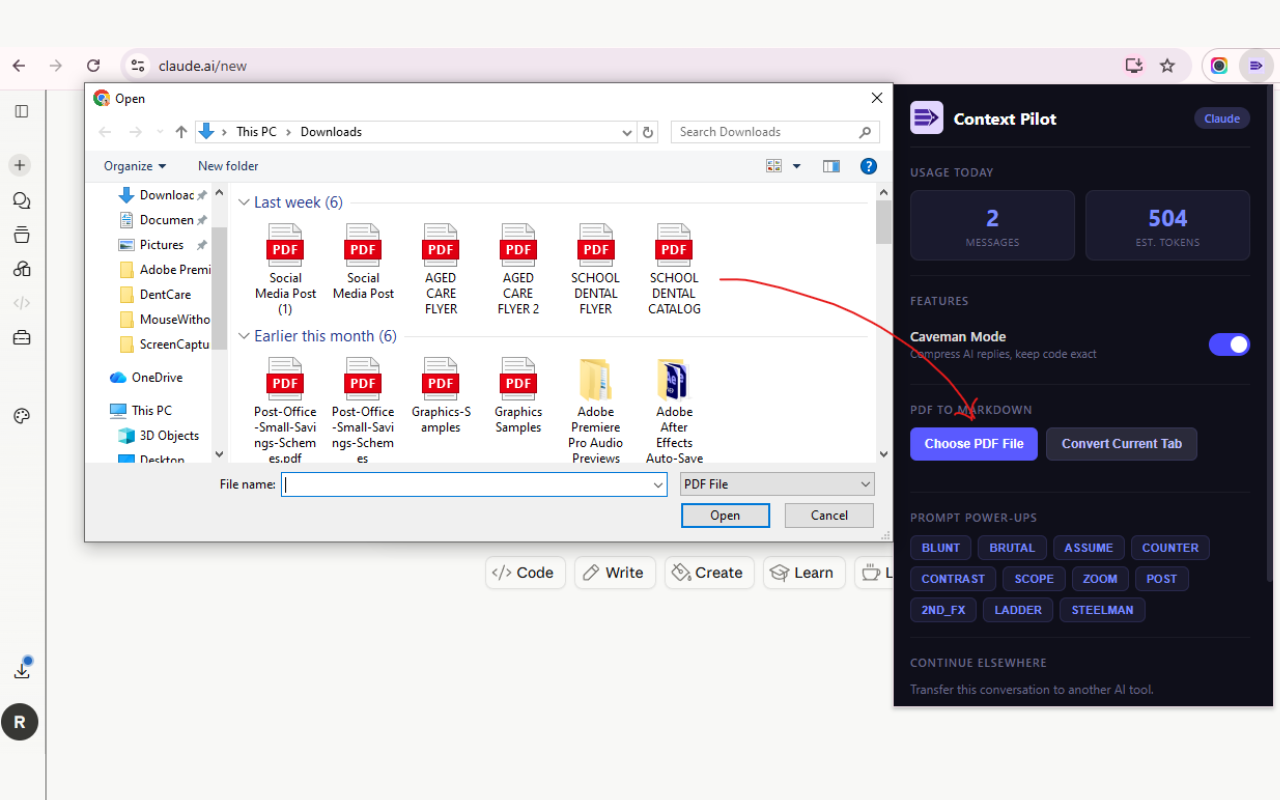
Task: Click Choose PDF File button
Action: pos(974,444)
